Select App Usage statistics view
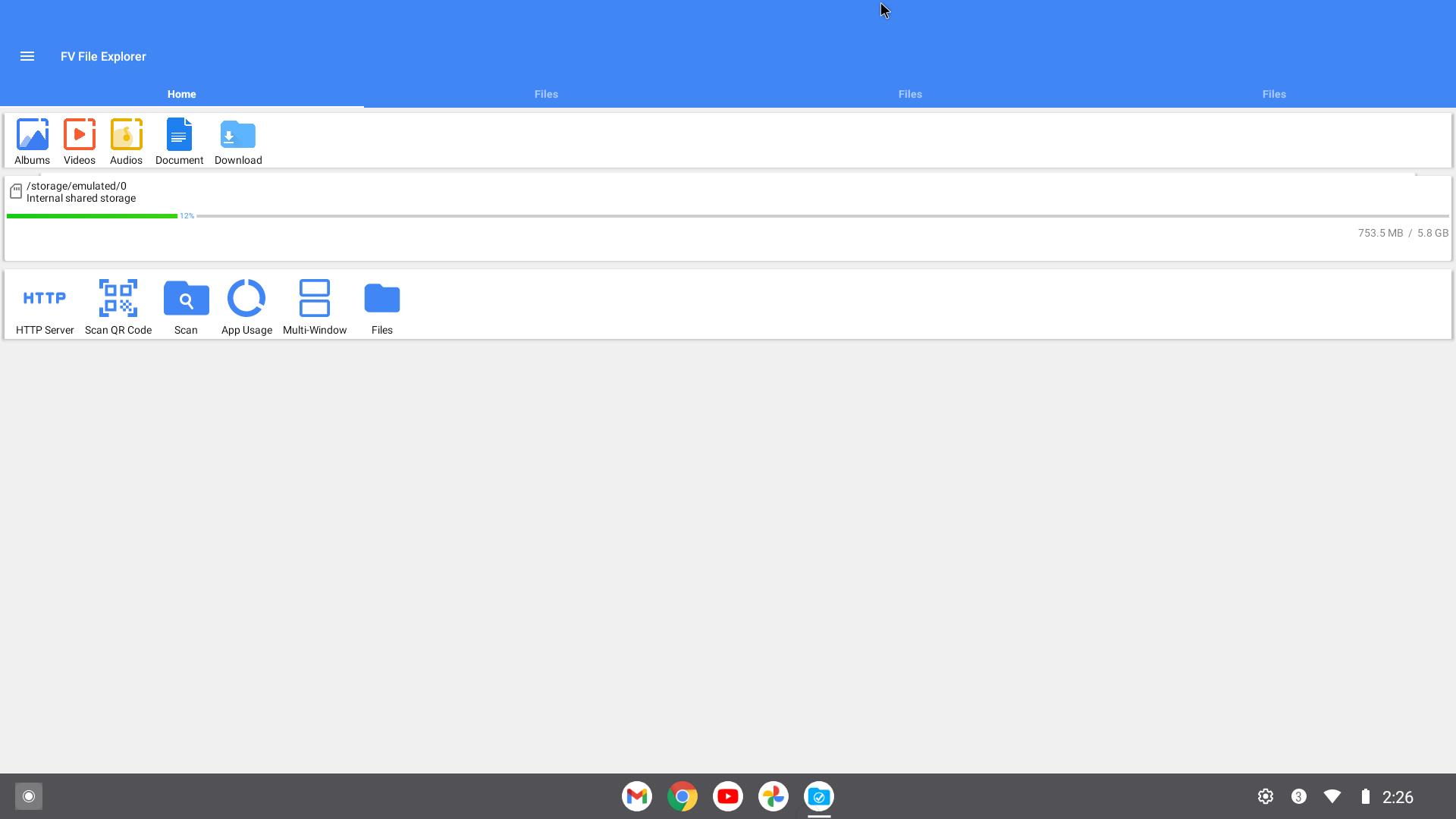Screen dimensions: 1456x819 [246, 305]
